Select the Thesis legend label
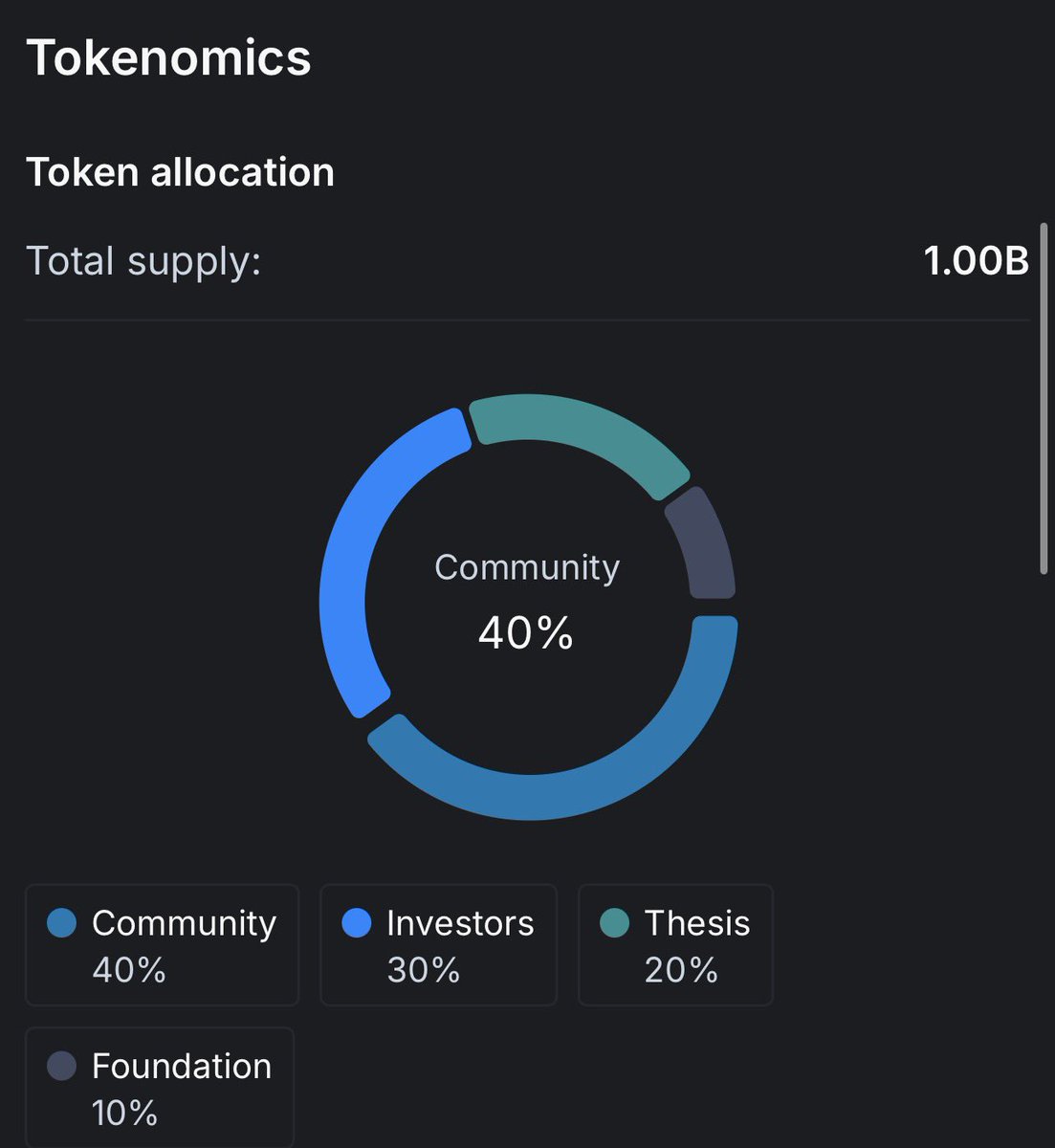This screenshot has width=1055, height=1148. coord(697,923)
